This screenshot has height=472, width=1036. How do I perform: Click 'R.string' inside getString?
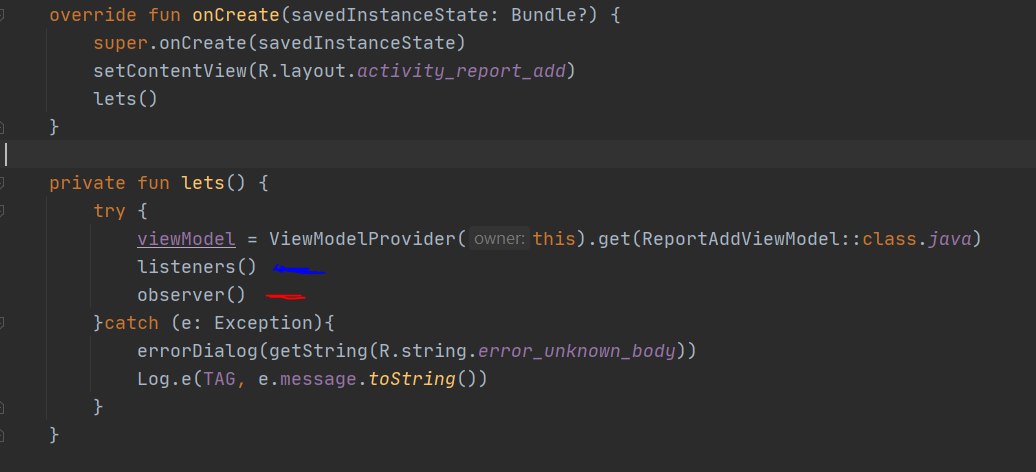pos(422,352)
